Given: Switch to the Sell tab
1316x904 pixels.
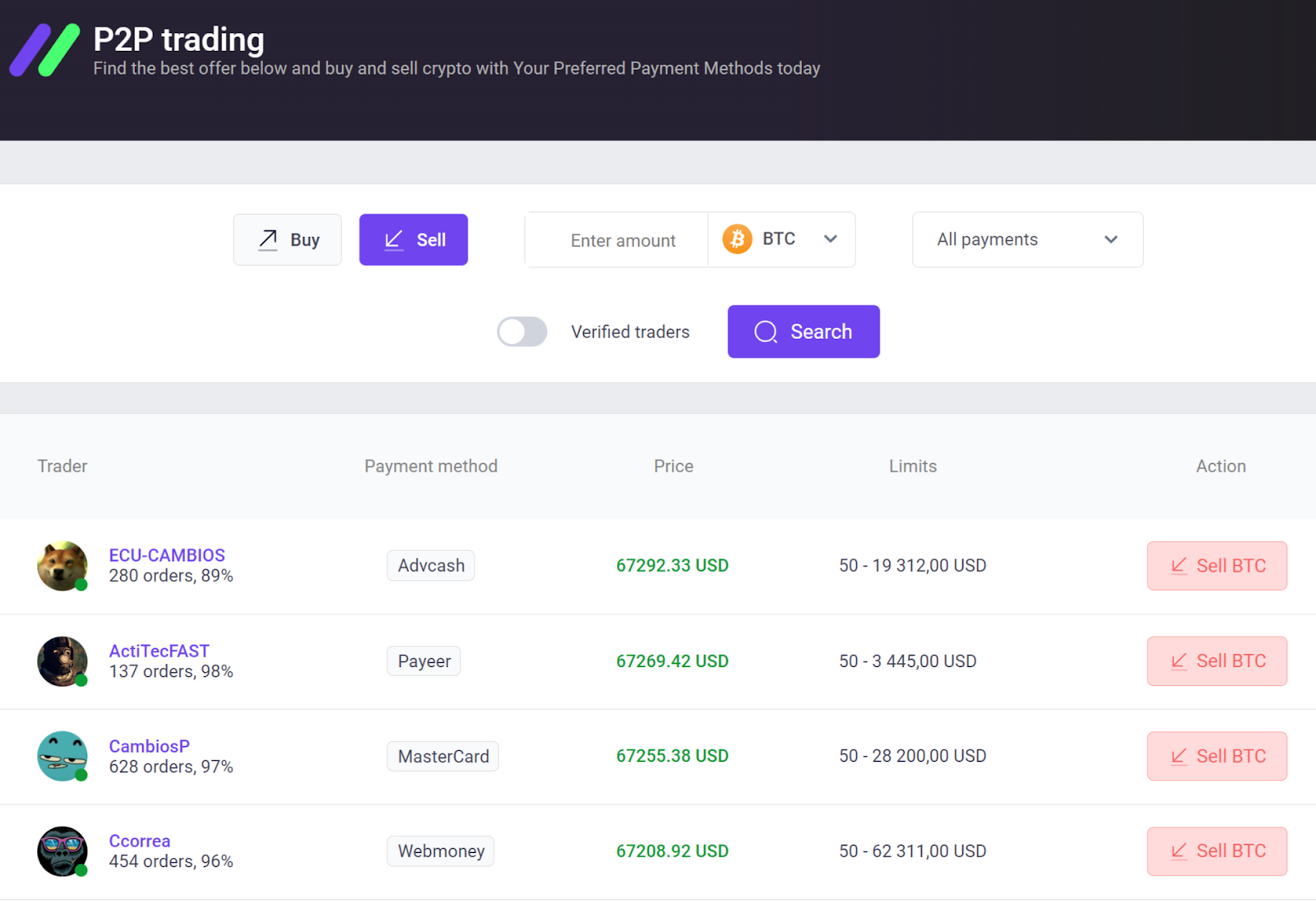Looking at the screenshot, I should tap(414, 239).
